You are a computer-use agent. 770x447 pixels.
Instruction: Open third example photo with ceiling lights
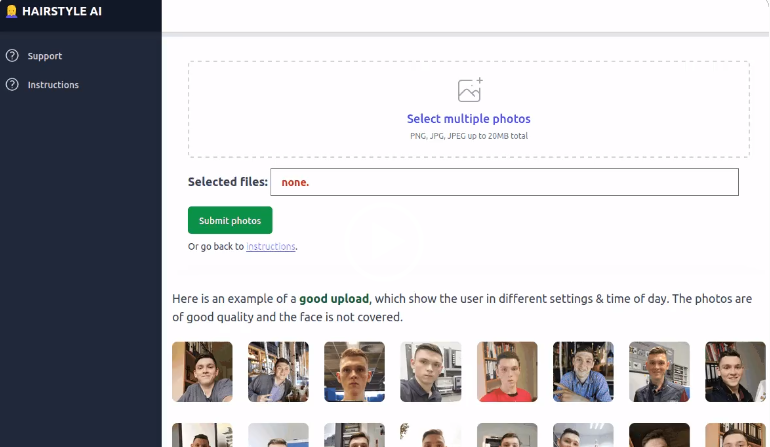click(355, 372)
